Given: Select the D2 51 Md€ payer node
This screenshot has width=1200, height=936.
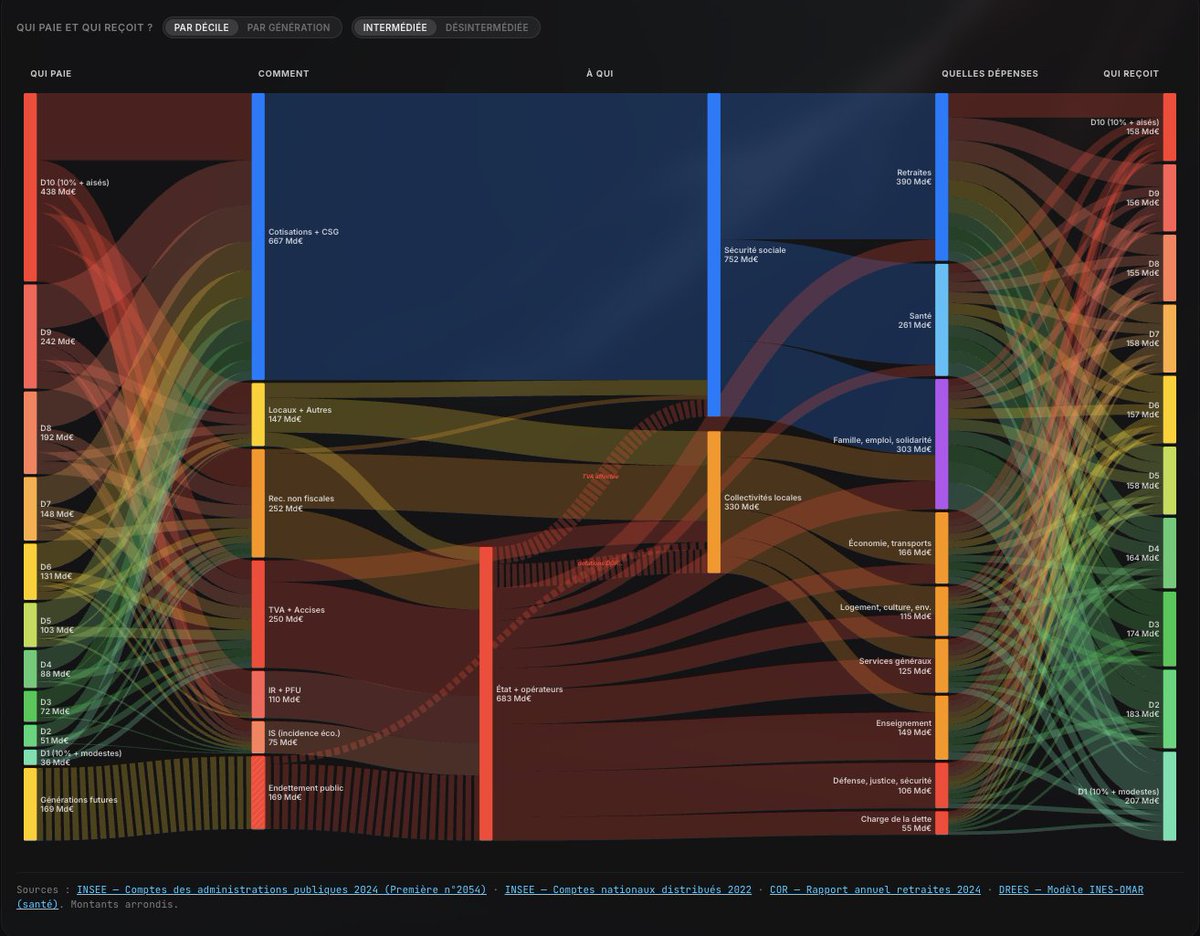Looking at the screenshot, I should coord(30,736).
